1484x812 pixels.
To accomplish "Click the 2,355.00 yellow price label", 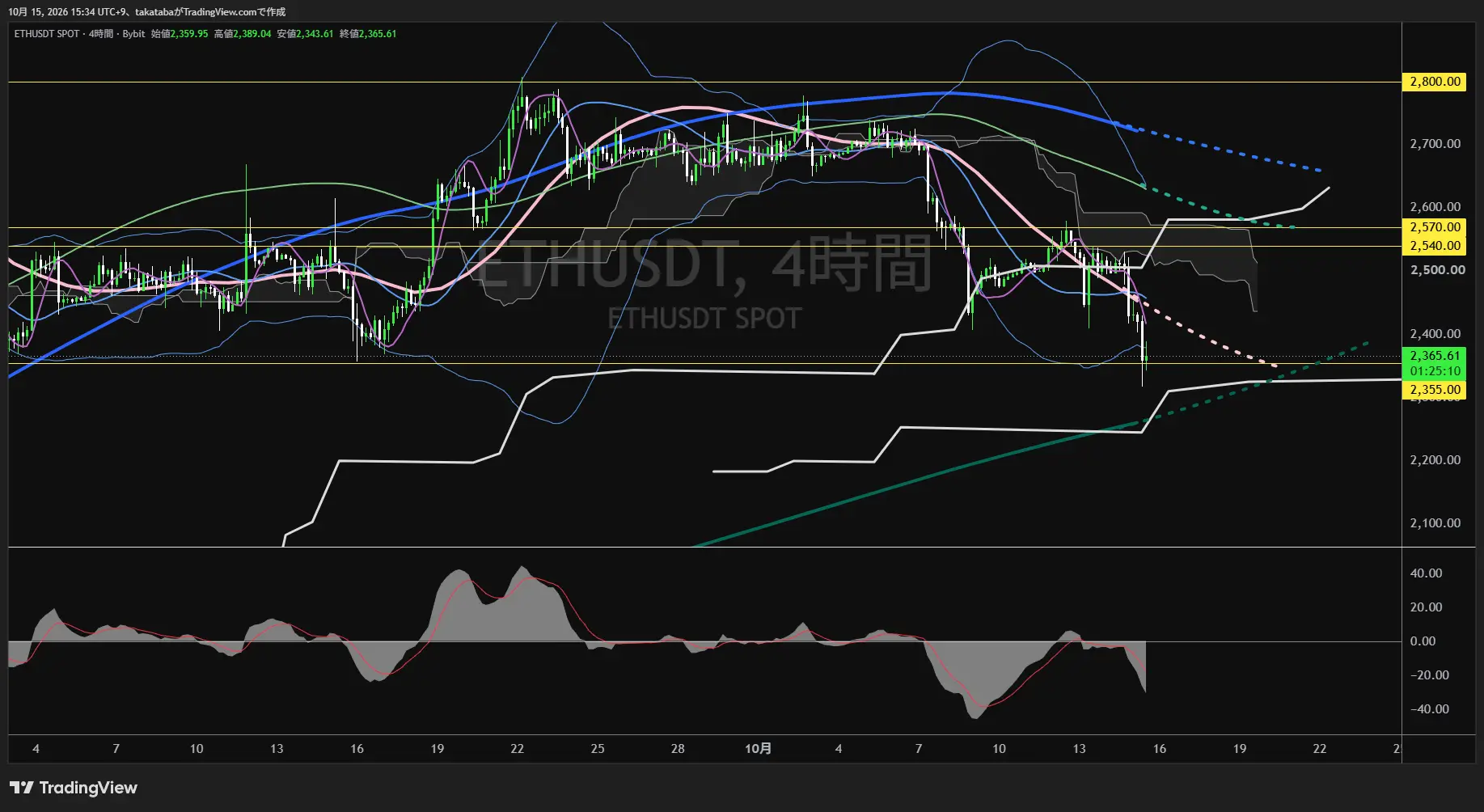I will [1435, 390].
